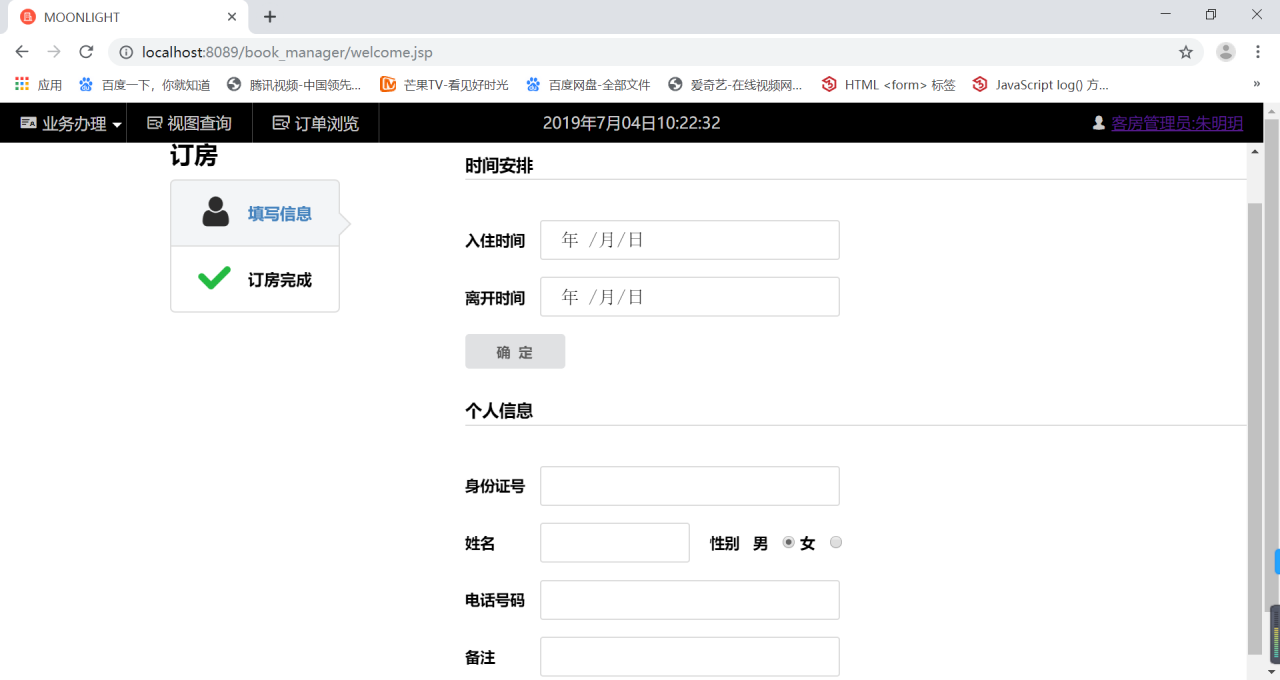Click the browser forward arrow
The image size is (1280, 680).
[54, 52]
